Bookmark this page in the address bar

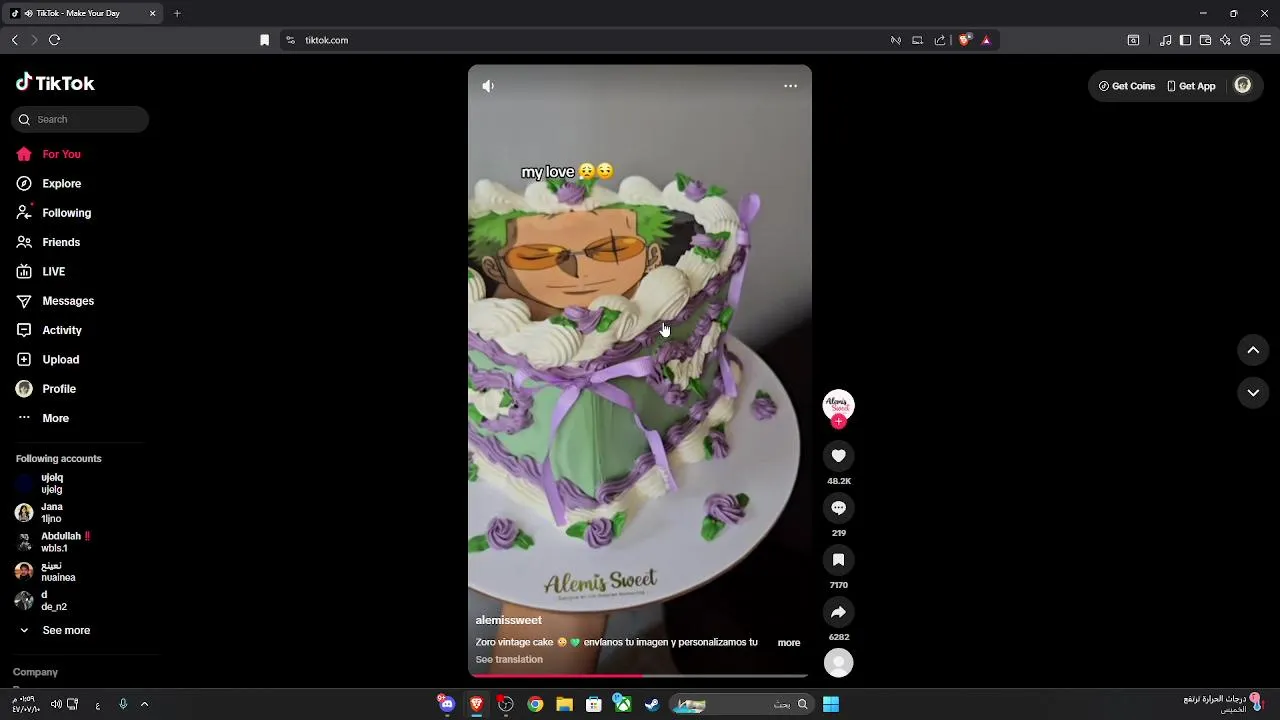pos(264,40)
